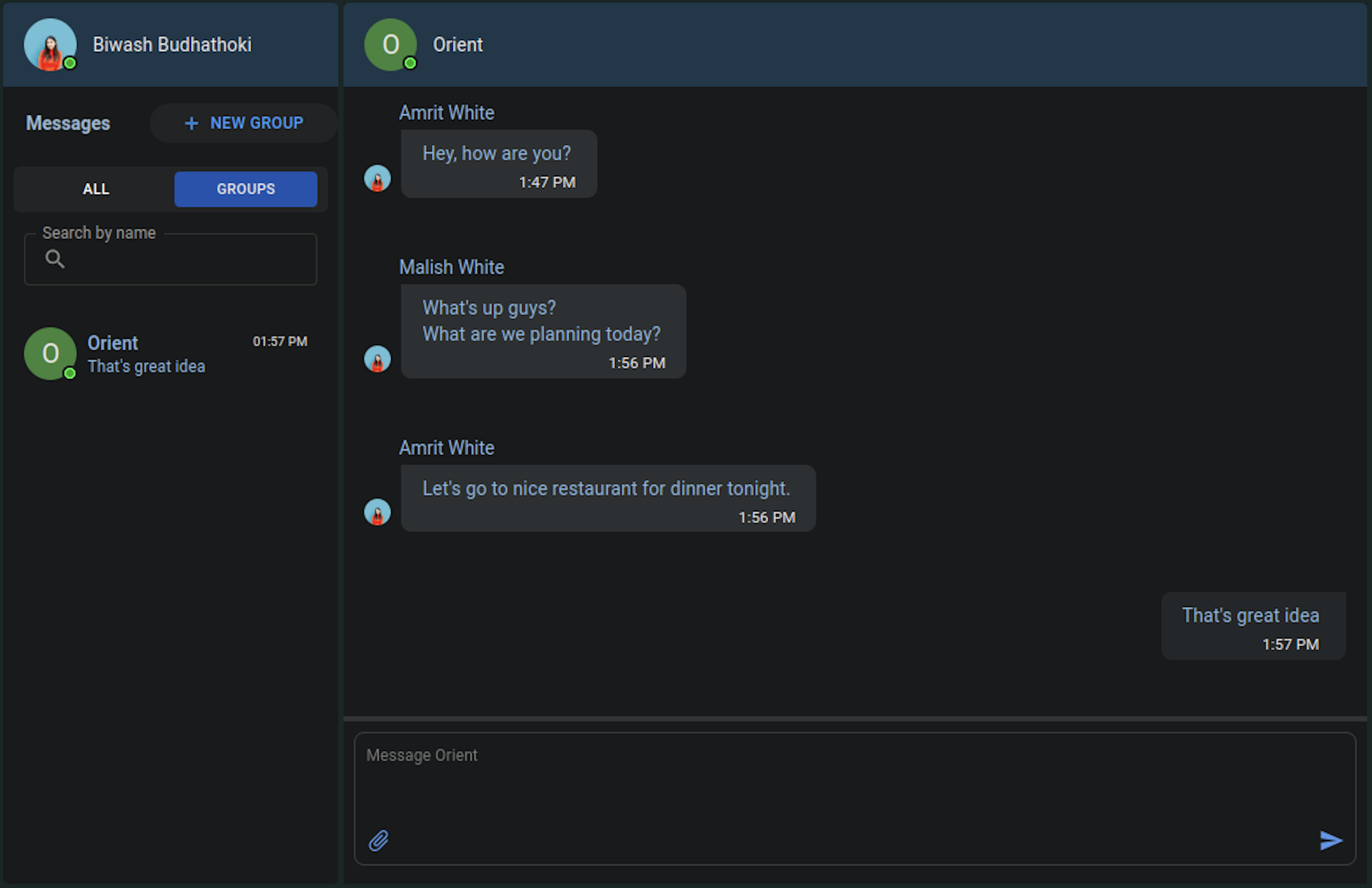1372x888 pixels.
Task: Click the "Hey, how are you?" message bubble
Action: pyautogui.click(x=499, y=164)
